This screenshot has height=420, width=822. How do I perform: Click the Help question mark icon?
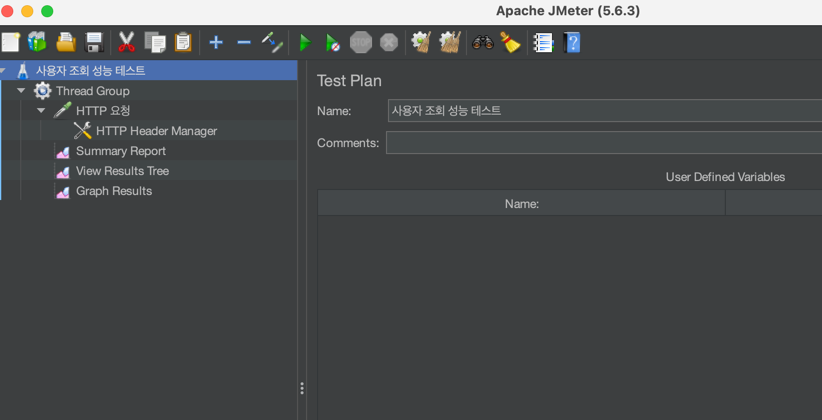point(572,42)
